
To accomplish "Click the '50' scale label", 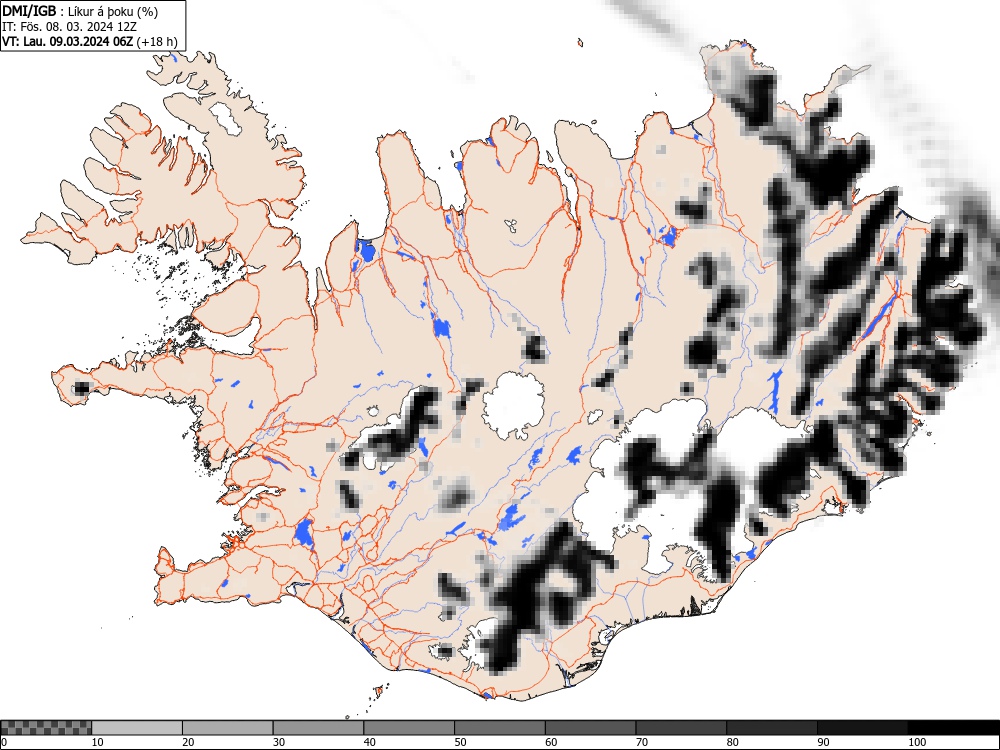I will (x=460, y=742).
